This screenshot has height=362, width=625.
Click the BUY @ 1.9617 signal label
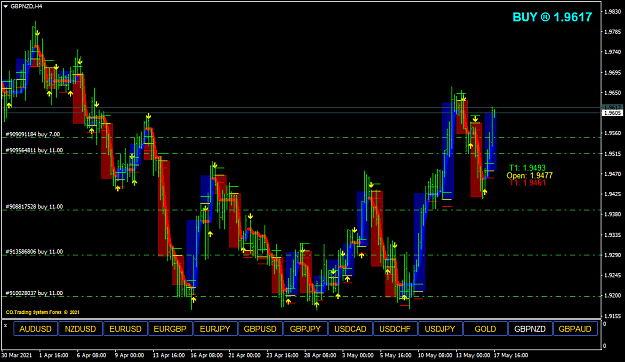pos(552,17)
